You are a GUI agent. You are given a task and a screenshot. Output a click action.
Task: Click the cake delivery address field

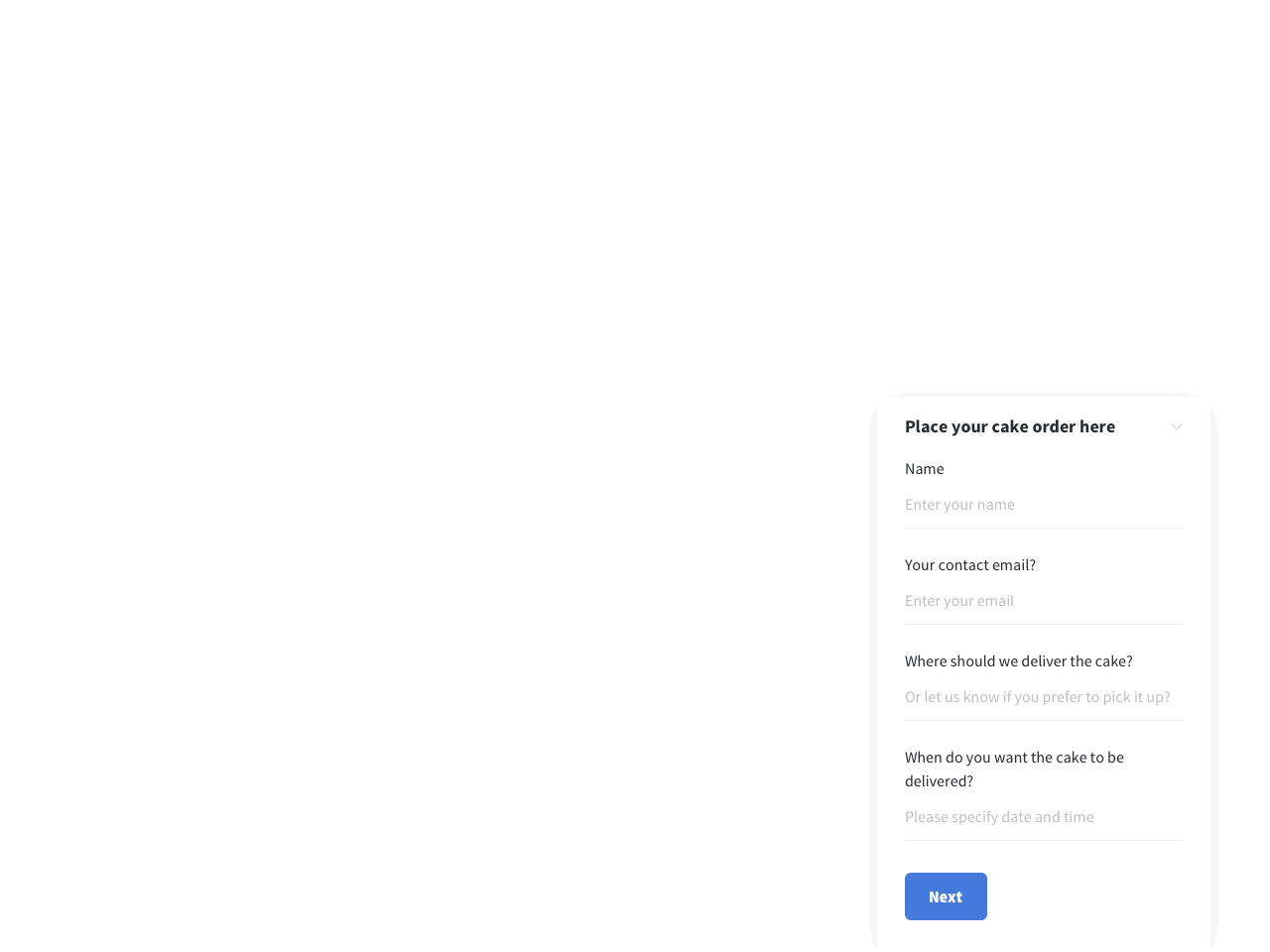pyautogui.click(x=1044, y=697)
